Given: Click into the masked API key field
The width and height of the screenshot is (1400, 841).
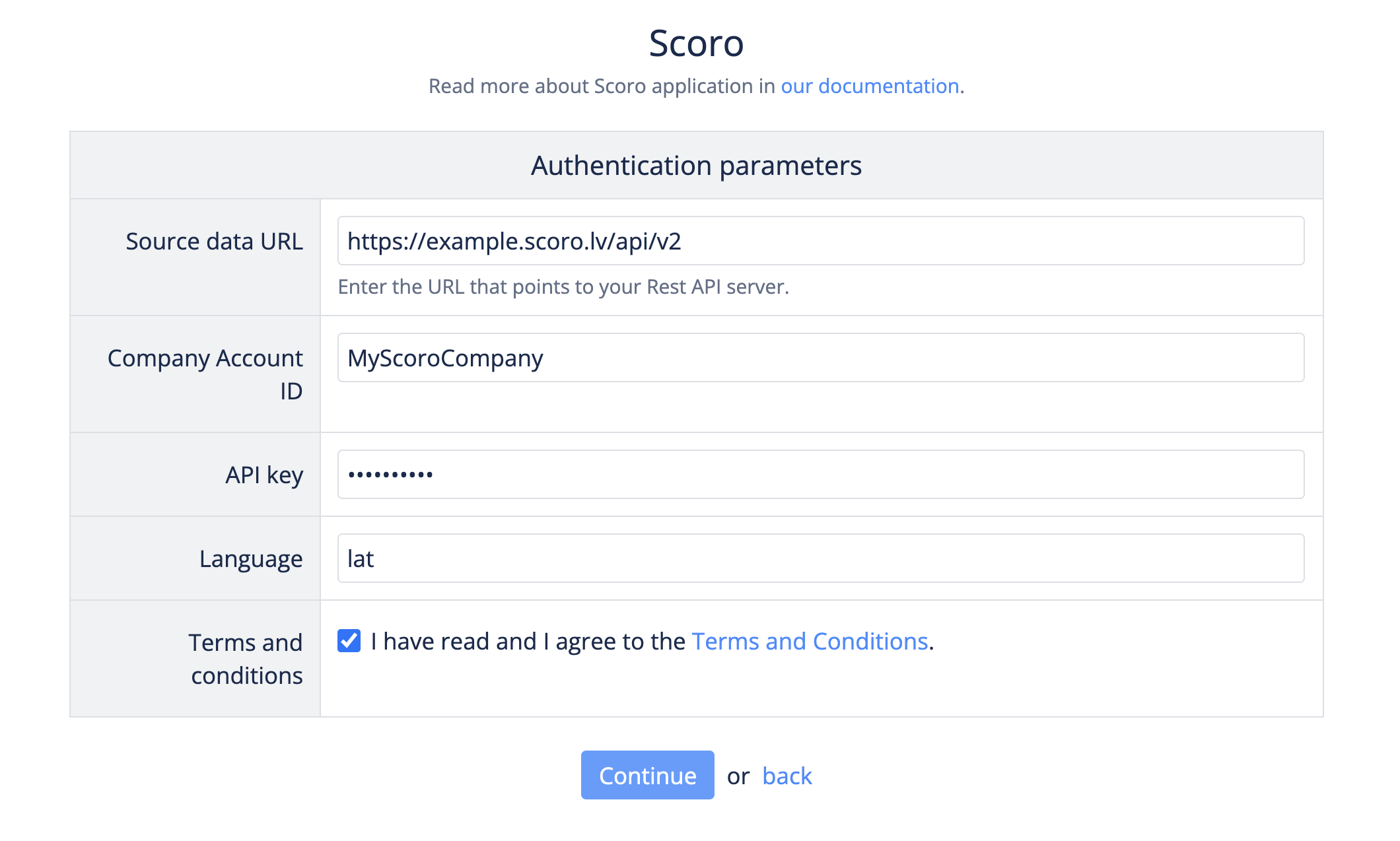Looking at the screenshot, I should tap(820, 475).
